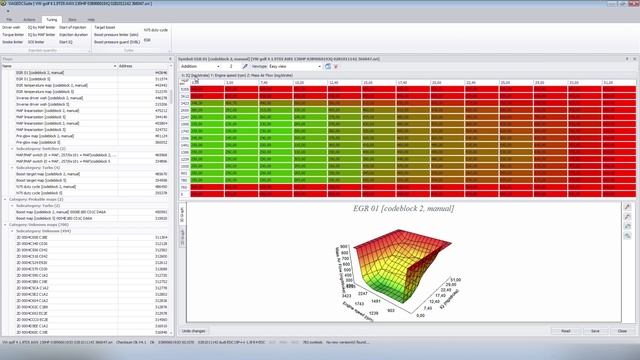
Task: Collapse Subcategory Turbo (4) group
Action: pos(12,168)
